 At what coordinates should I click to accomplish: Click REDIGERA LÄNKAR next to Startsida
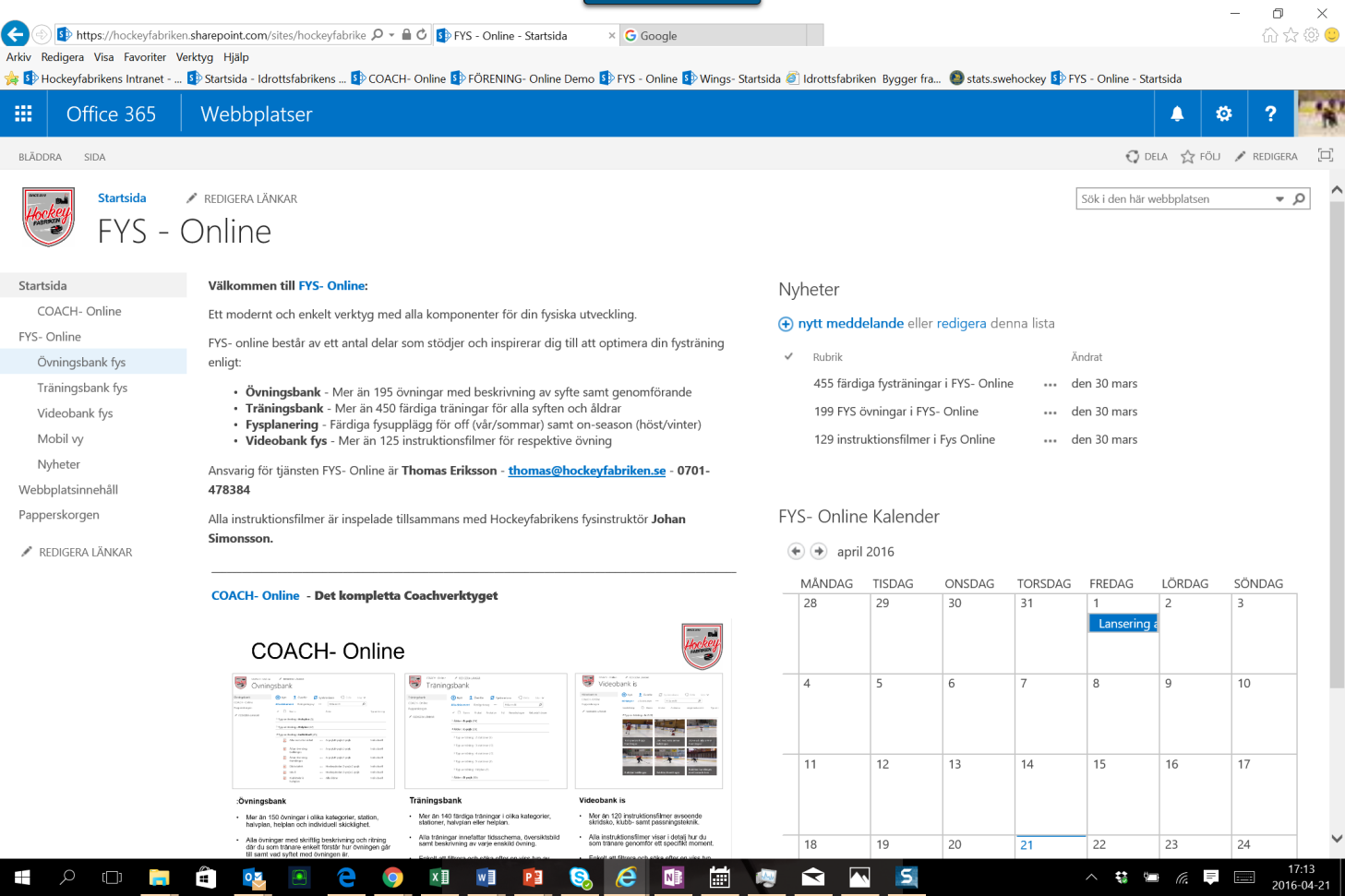click(241, 198)
